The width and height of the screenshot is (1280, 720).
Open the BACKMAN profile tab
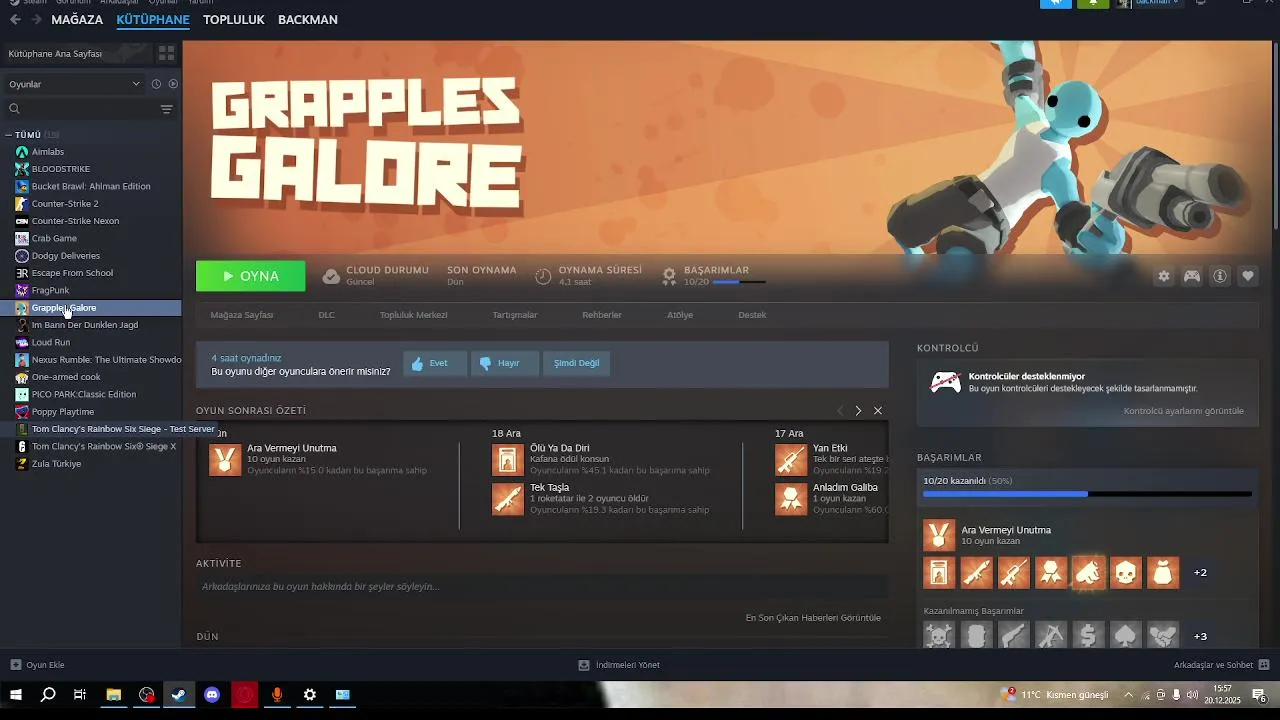click(x=308, y=19)
